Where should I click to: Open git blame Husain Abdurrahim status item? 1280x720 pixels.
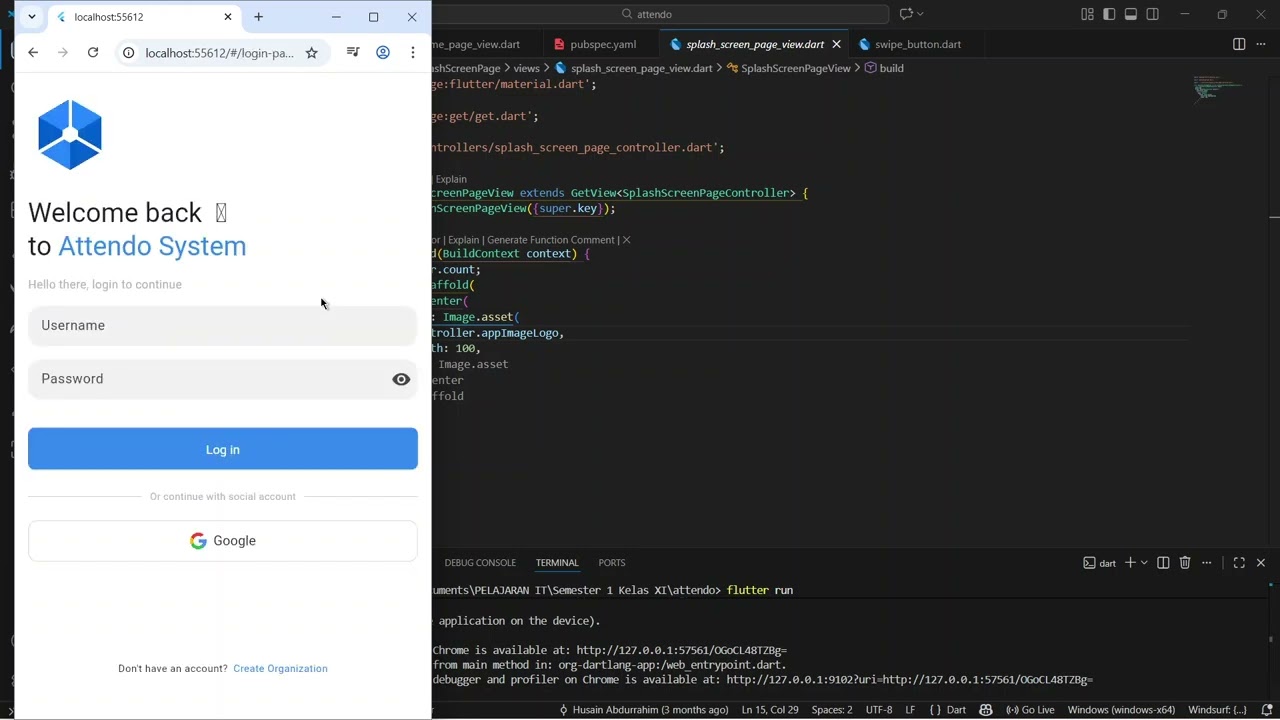pos(643,710)
